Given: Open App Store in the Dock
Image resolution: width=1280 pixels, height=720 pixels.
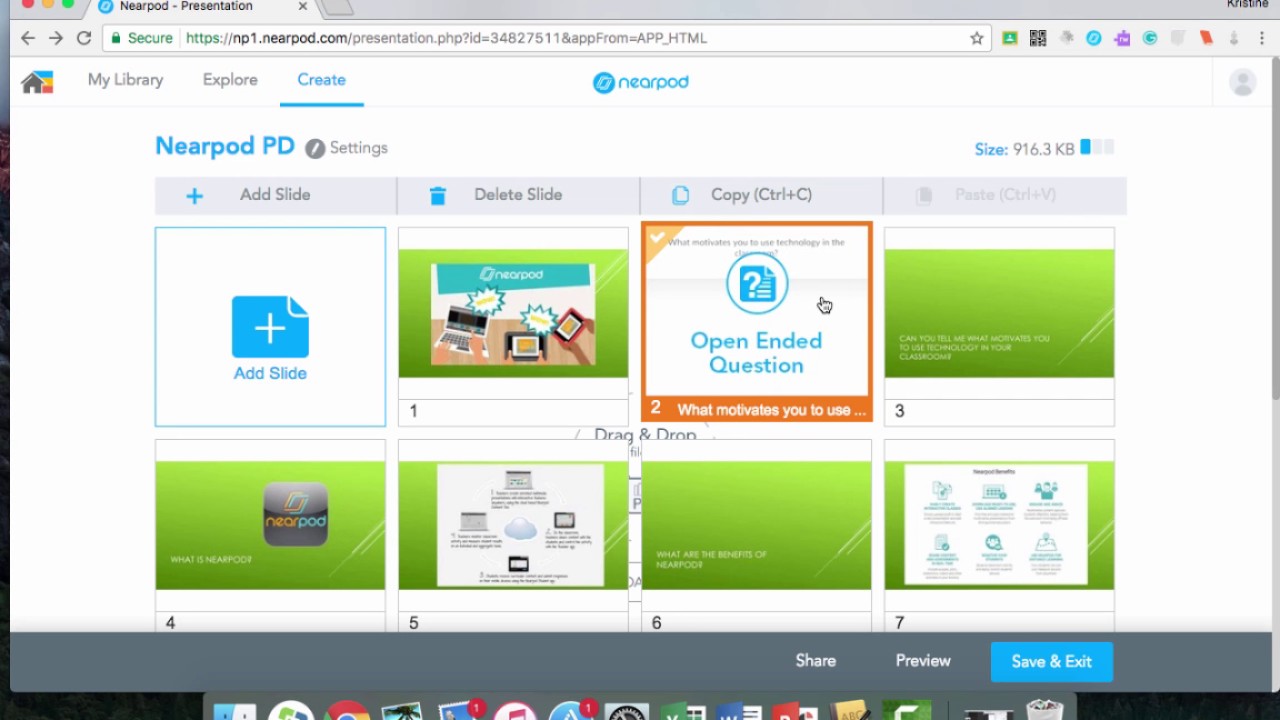Looking at the screenshot, I should point(571,712).
